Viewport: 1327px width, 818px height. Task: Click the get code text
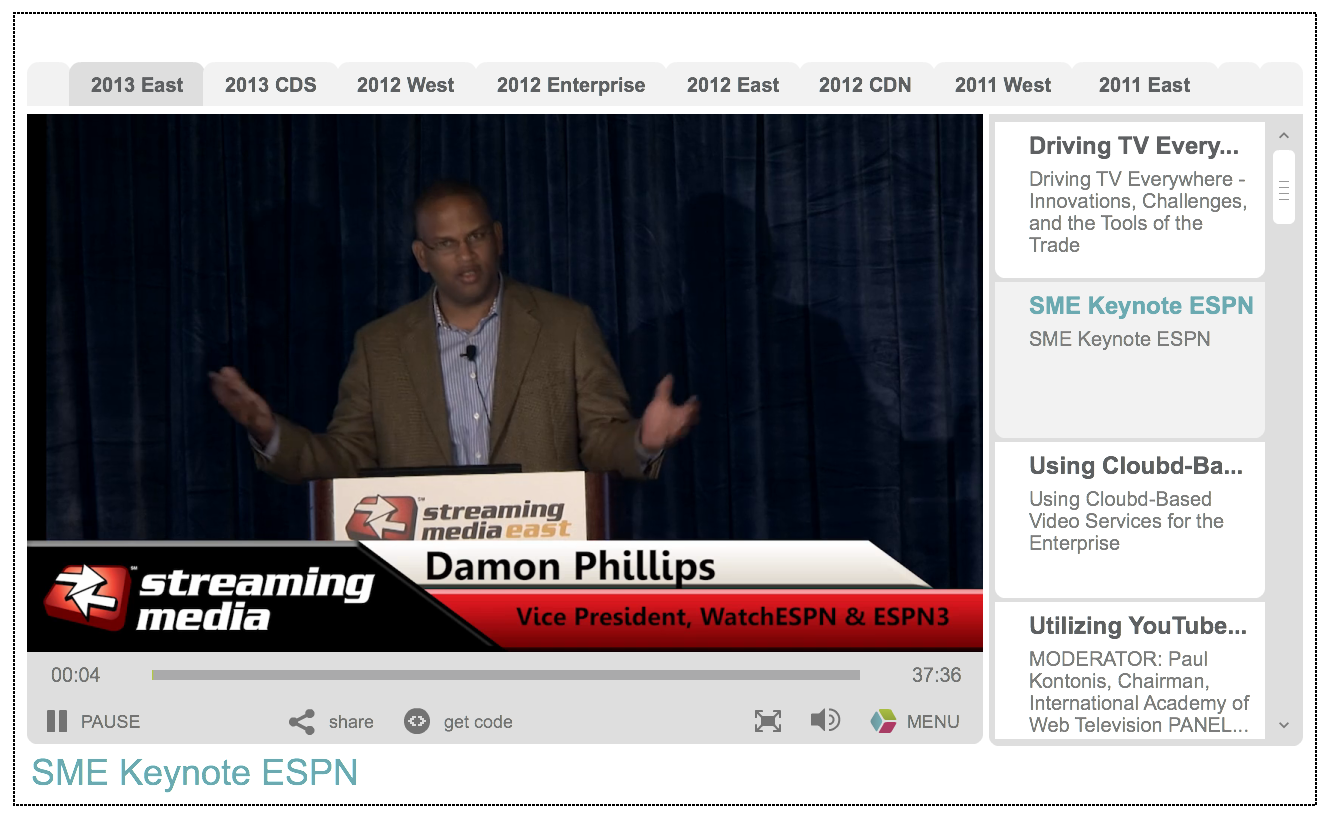478,722
